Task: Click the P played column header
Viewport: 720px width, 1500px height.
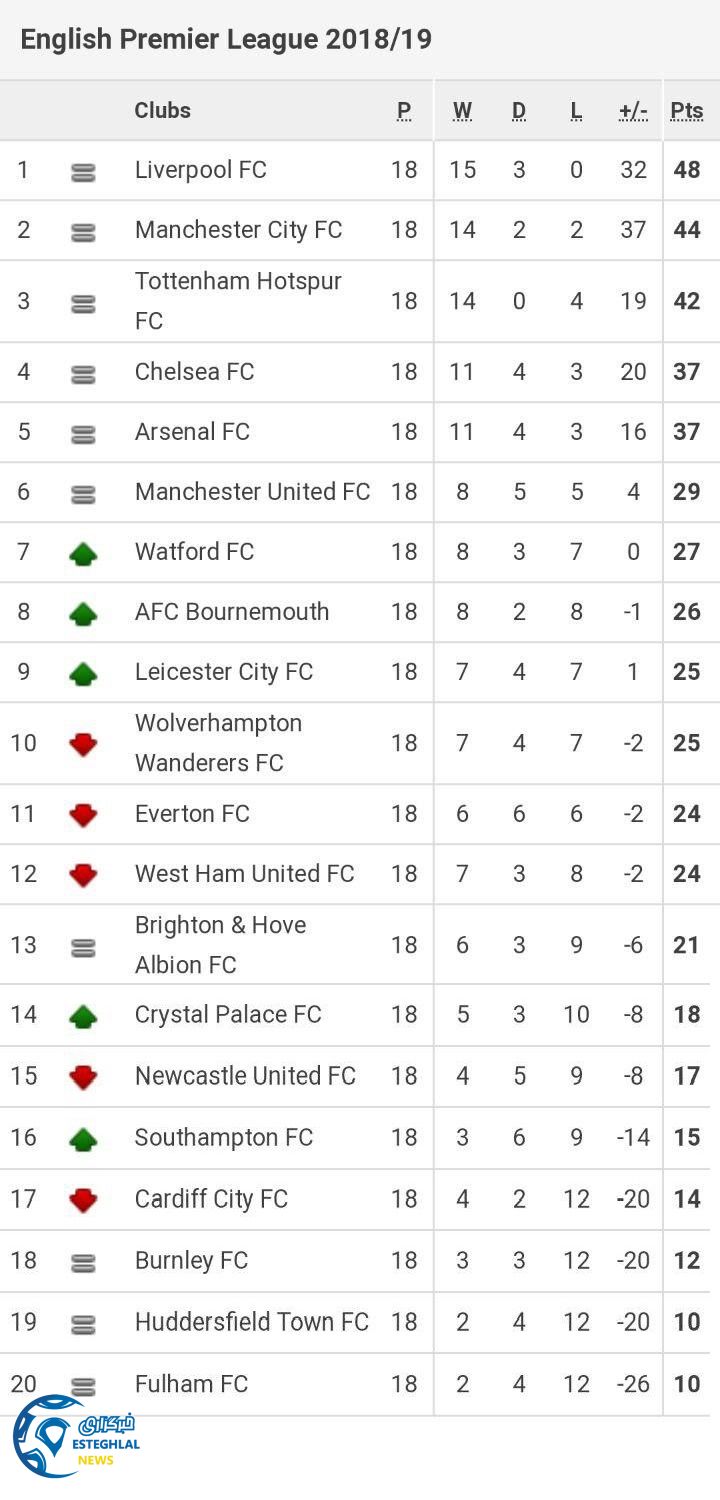Action: (404, 111)
